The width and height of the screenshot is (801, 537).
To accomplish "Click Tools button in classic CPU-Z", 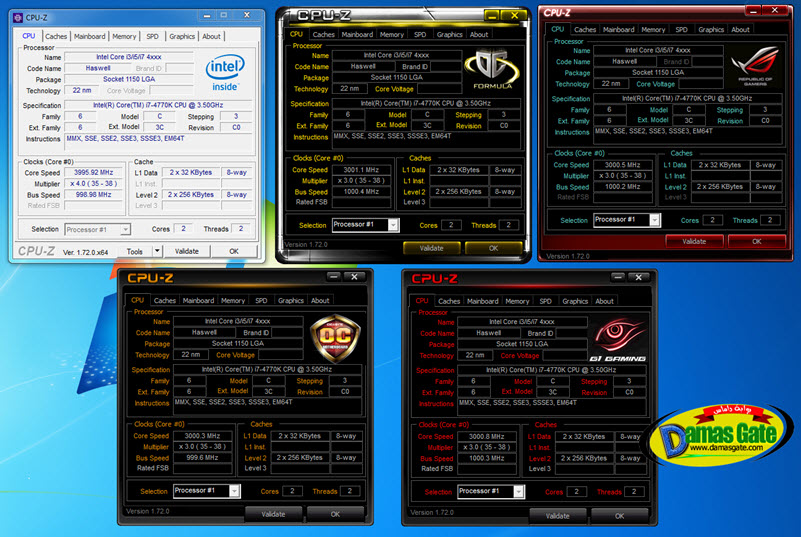I will [x=135, y=251].
